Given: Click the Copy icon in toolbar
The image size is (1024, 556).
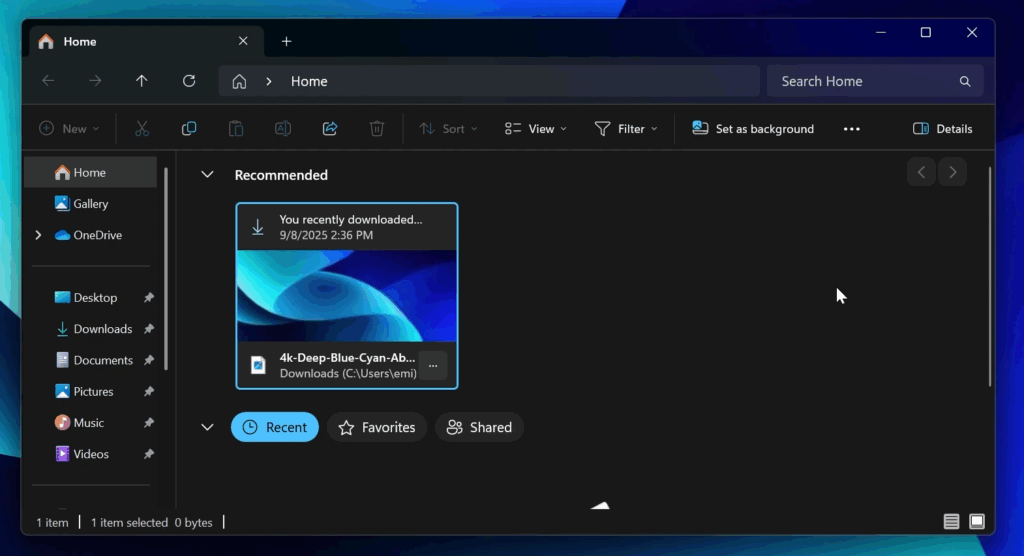Looking at the screenshot, I should click(189, 129).
